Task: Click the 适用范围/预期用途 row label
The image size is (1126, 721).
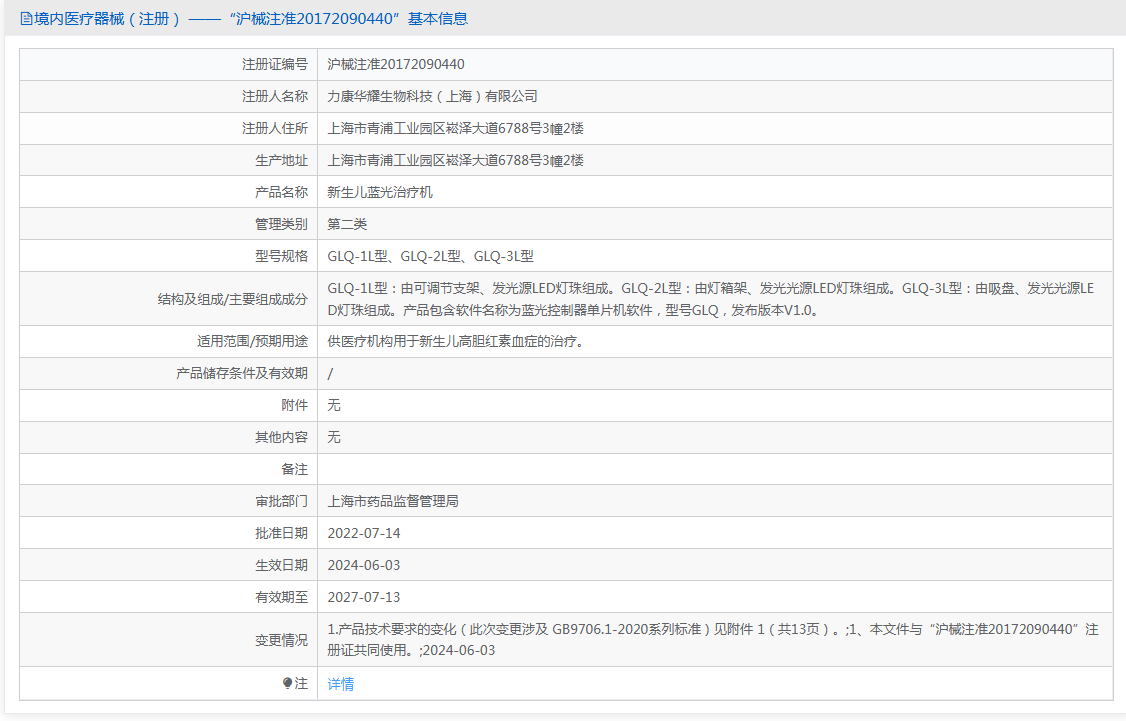Action: (253, 341)
